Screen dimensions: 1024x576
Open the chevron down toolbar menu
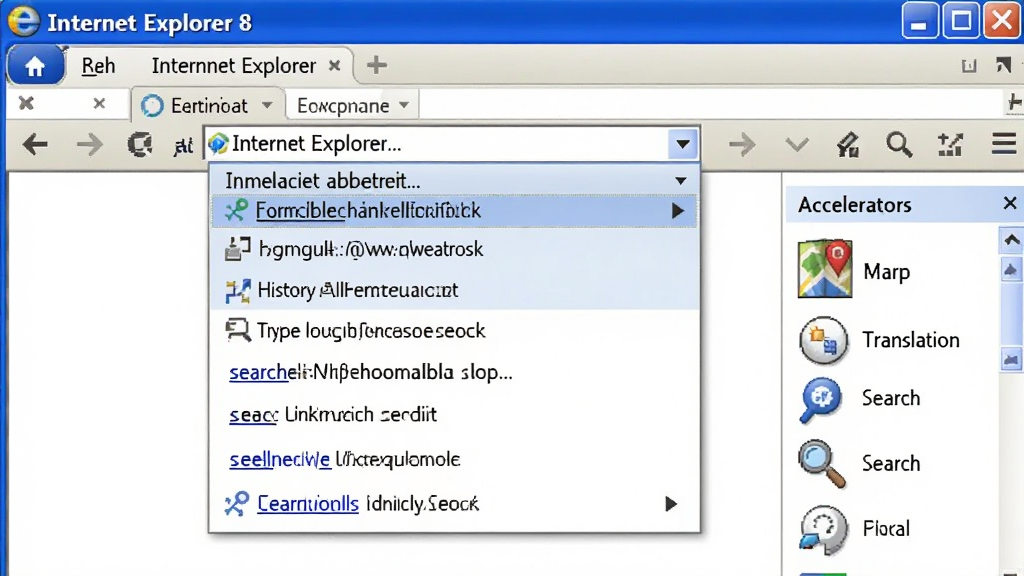[797, 144]
